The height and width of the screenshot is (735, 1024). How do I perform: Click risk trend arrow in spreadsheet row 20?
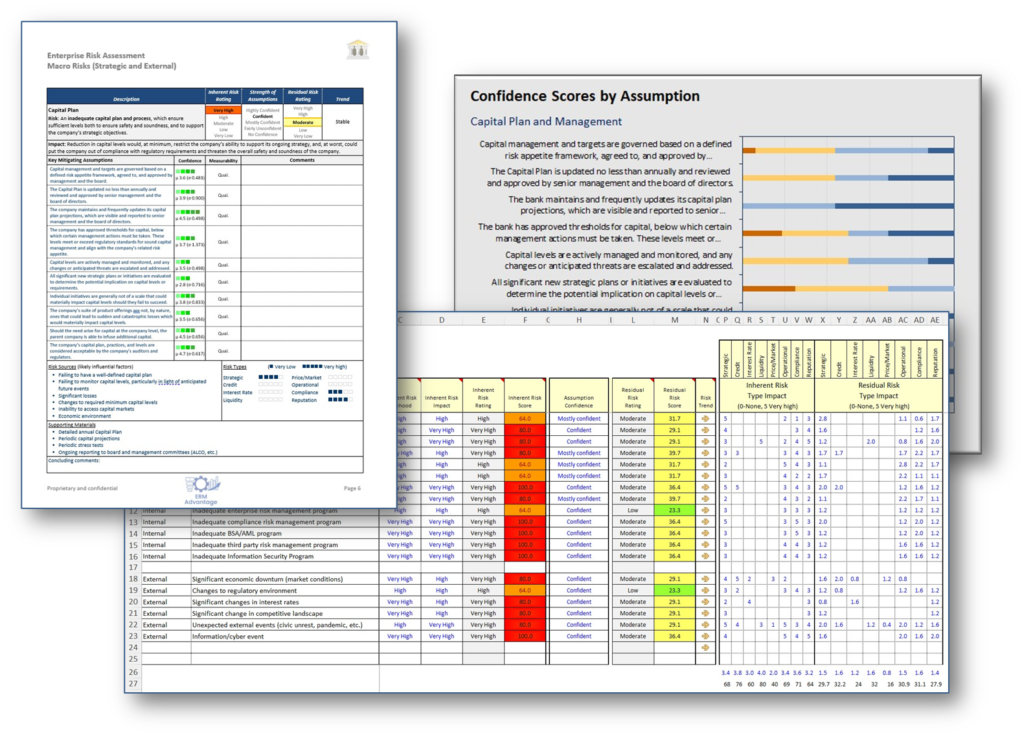[704, 602]
